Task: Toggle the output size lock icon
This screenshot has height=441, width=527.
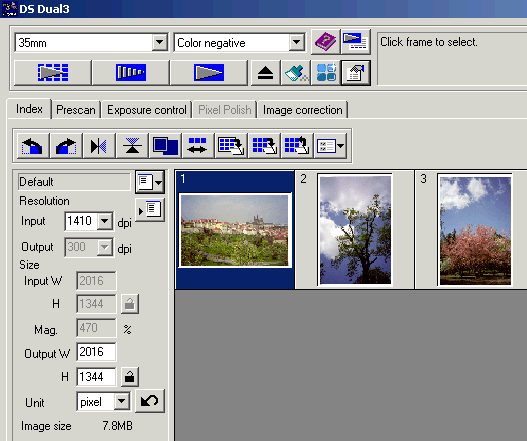Action: pos(130,377)
